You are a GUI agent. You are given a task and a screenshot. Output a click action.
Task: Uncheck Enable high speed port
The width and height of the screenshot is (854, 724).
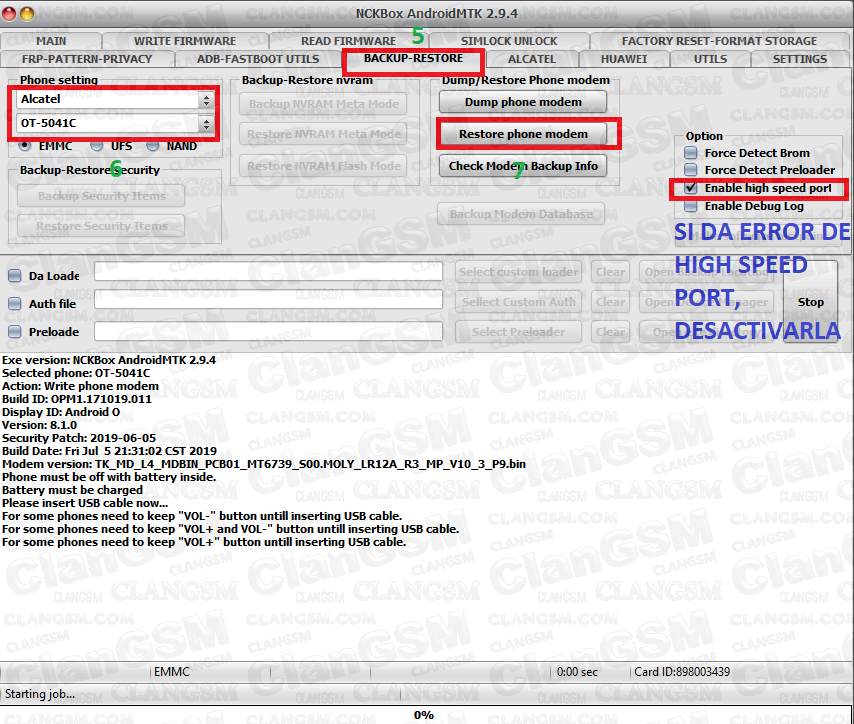691,188
